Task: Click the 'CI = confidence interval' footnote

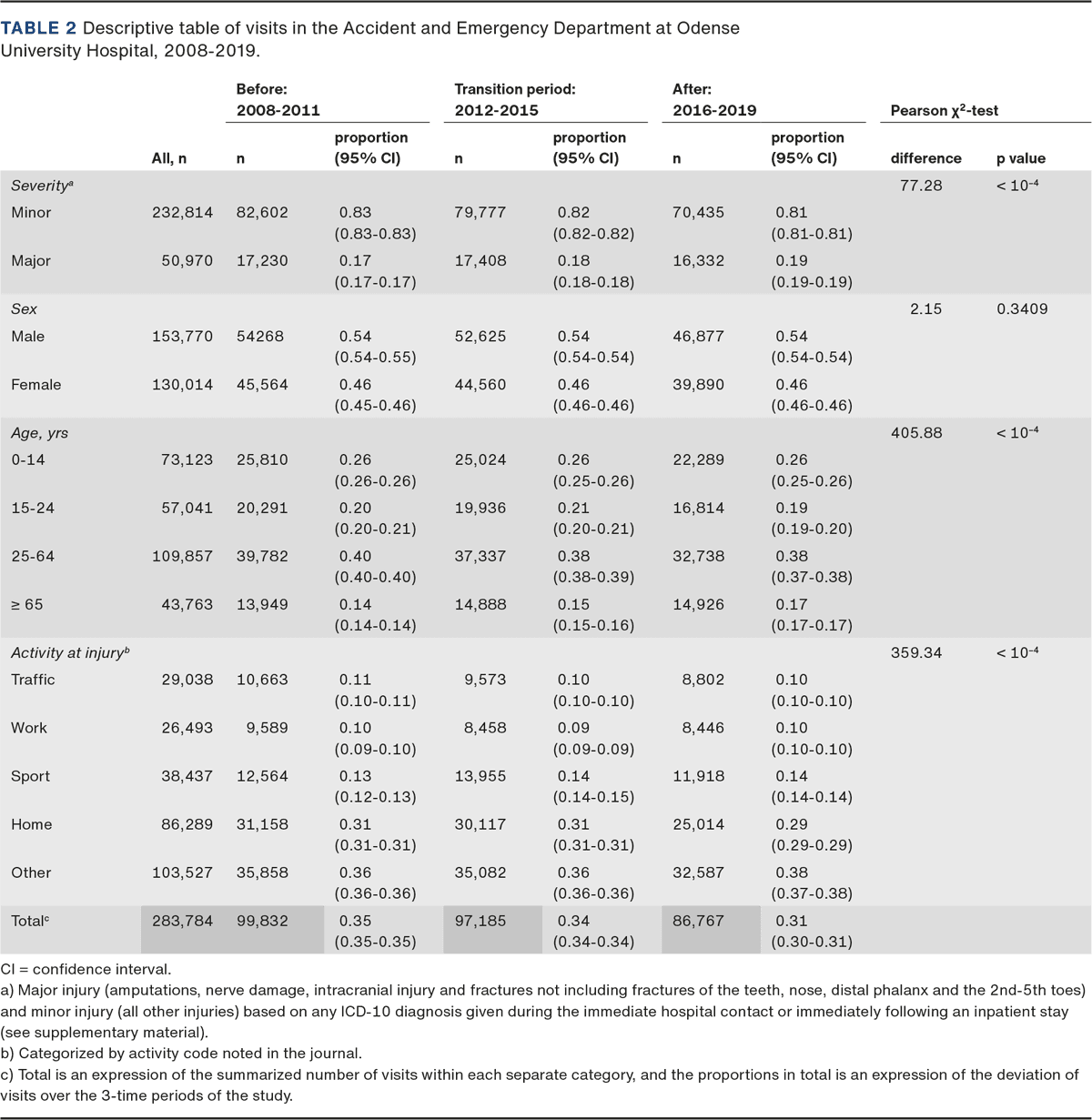Action: tap(86, 969)
